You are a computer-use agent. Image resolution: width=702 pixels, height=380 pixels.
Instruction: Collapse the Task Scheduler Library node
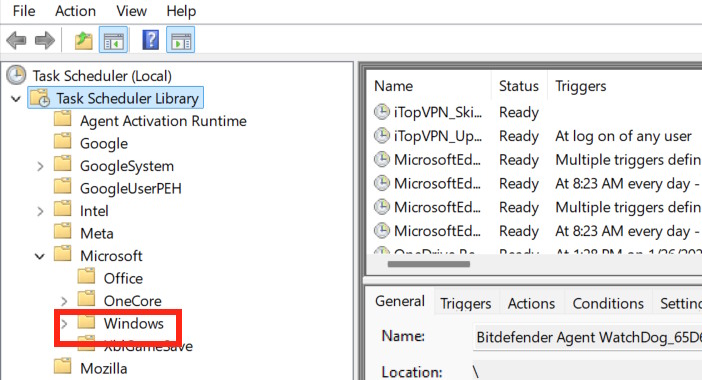(x=16, y=98)
